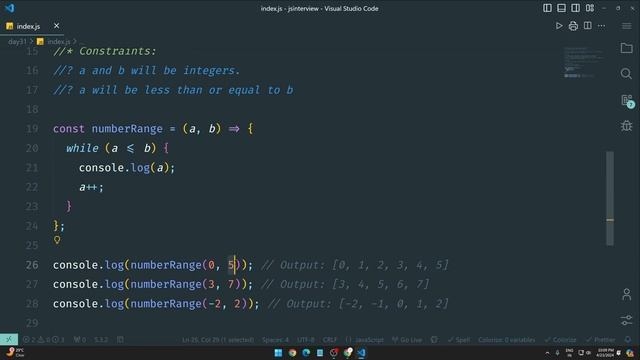Run the code with the play icon

(559, 26)
